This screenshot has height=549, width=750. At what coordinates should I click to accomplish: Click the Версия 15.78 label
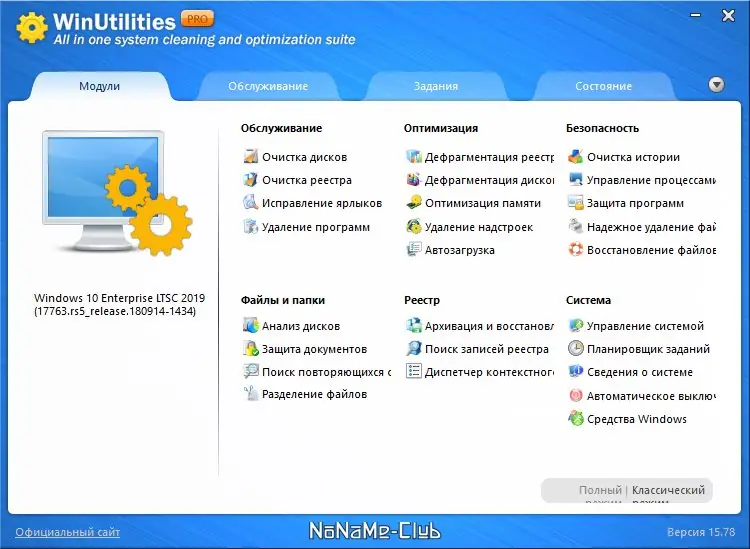click(x=701, y=532)
